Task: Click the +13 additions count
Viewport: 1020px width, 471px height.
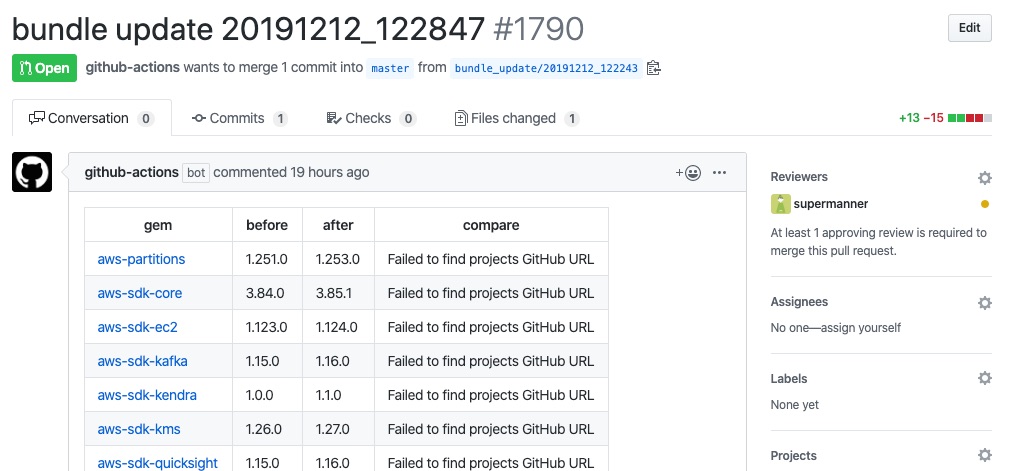Action: [x=909, y=118]
